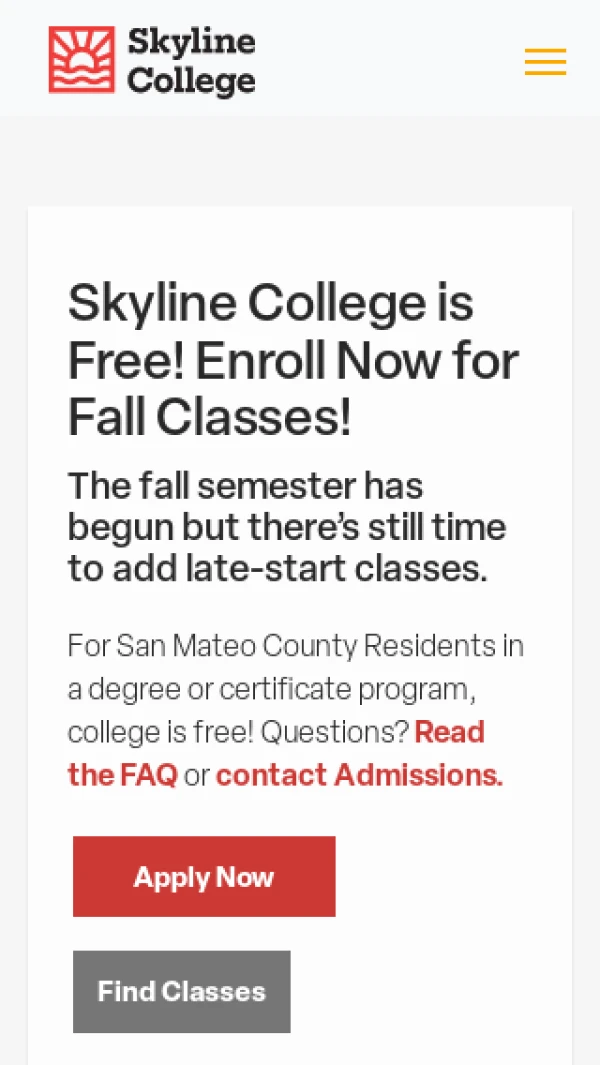Click the Skyline College sun logo icon
Screen dimensions: 600x1065
pos(82,60)
